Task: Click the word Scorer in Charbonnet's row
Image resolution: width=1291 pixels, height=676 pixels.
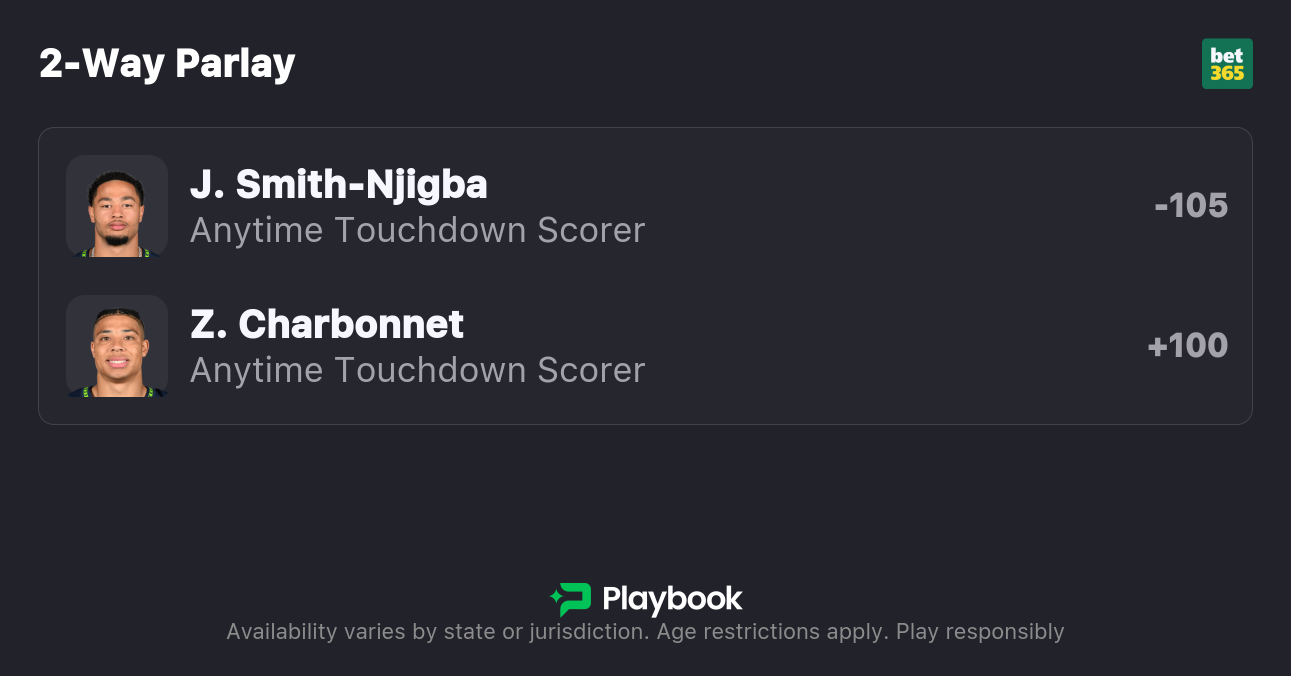Action: (x=591, y=370)
